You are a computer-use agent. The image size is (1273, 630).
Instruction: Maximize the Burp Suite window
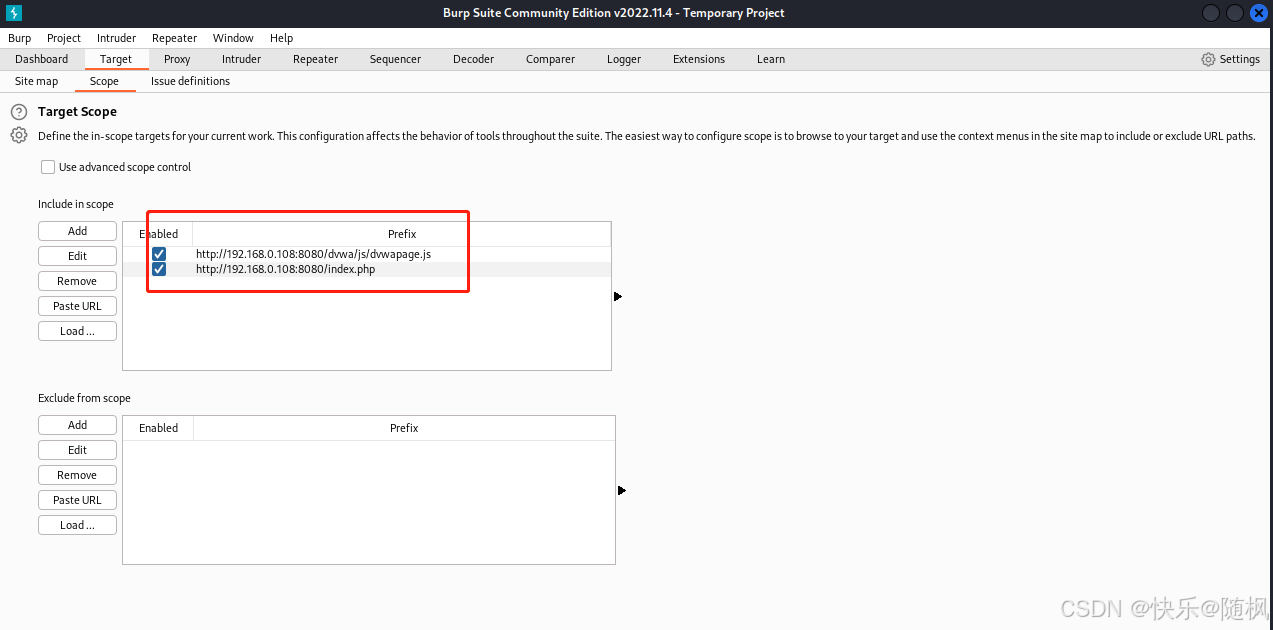[1235, 13]
